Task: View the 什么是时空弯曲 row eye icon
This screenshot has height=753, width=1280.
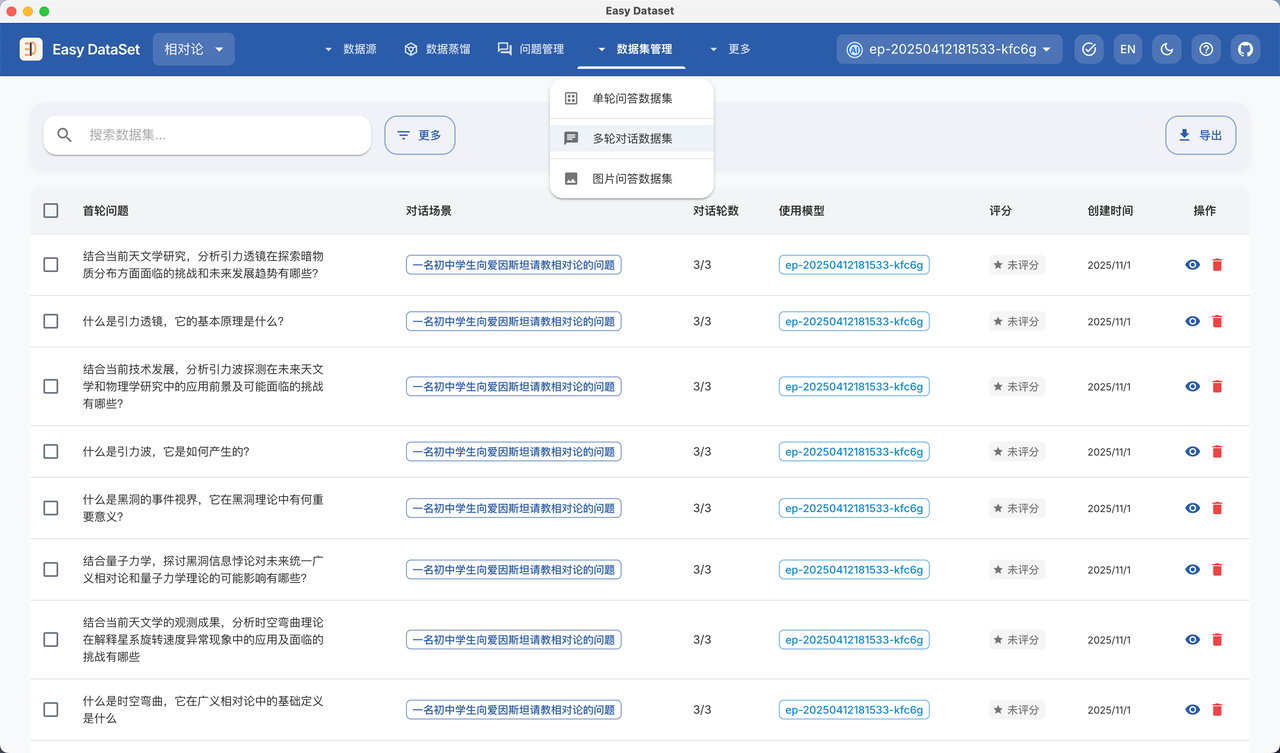Action: (1192, 709)
